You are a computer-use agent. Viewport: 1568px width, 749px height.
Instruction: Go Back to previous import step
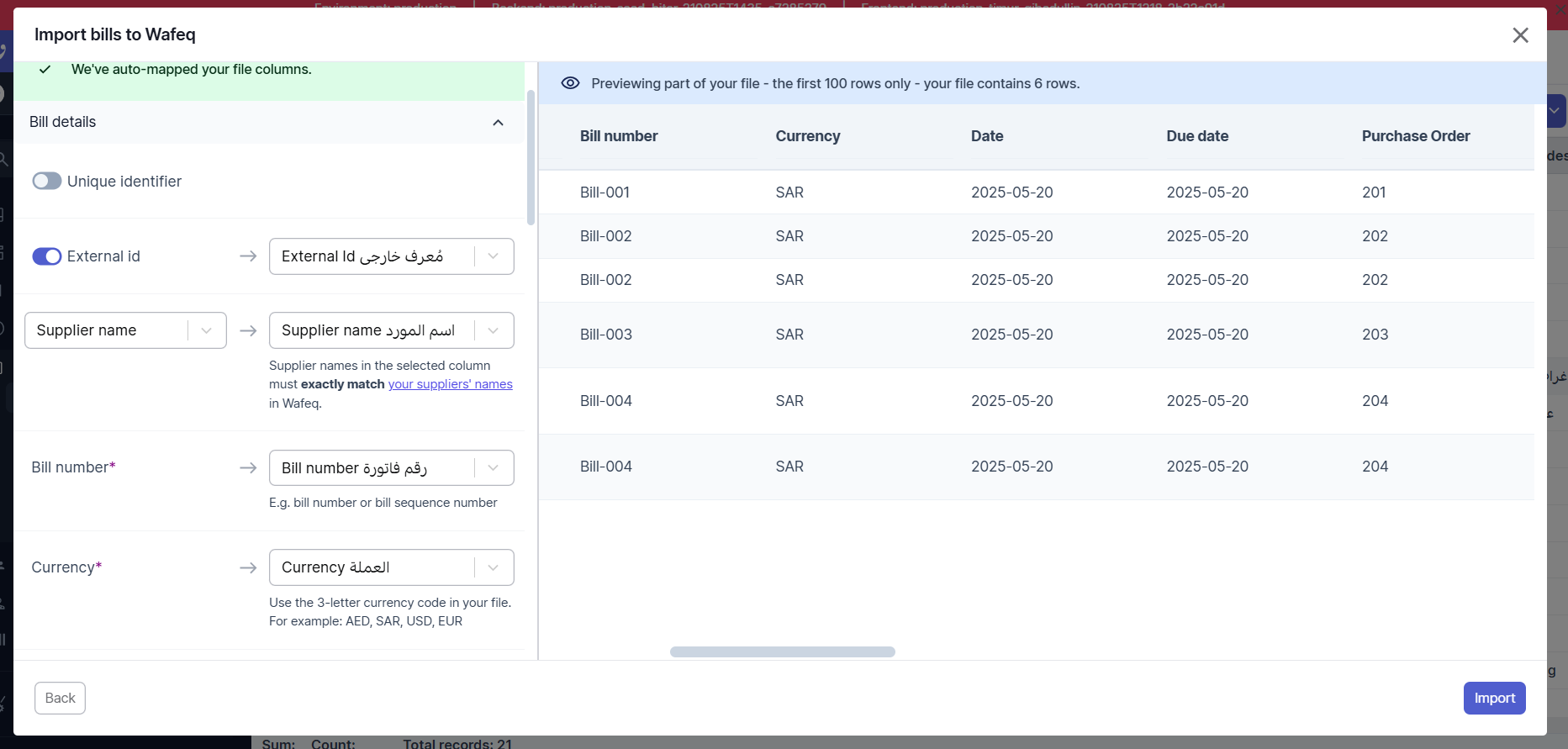point(60,698)
